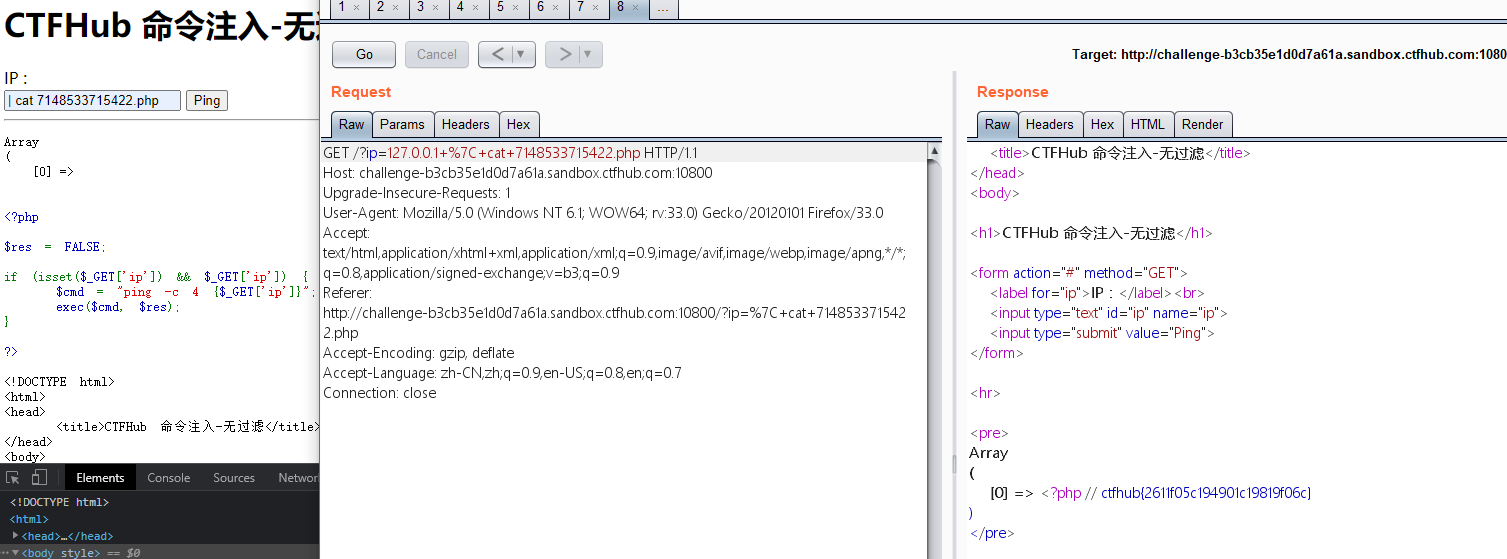Close Repeater tab 1 with its ×
The width and height of the screenshot is (1507, 559).
(356, 7)
